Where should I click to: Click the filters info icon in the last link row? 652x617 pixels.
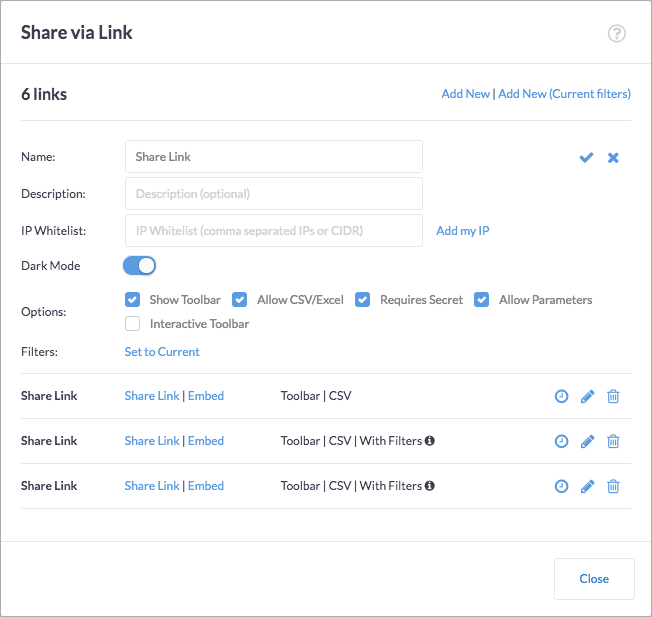click(x=430, y=486)
